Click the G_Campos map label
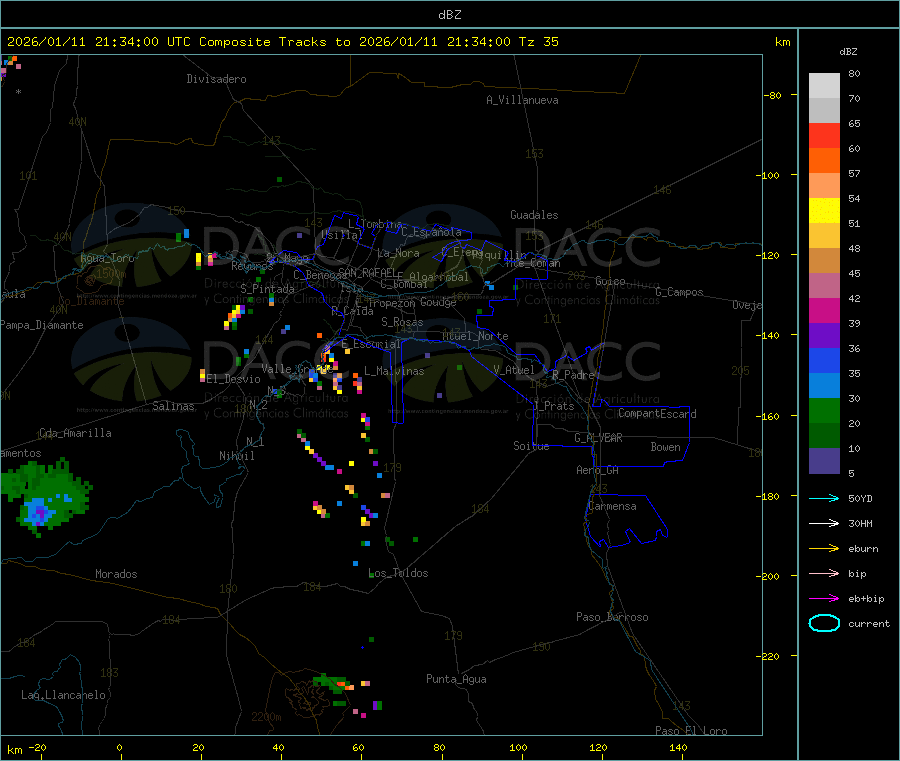900x761 pixels. pos(679,292)
